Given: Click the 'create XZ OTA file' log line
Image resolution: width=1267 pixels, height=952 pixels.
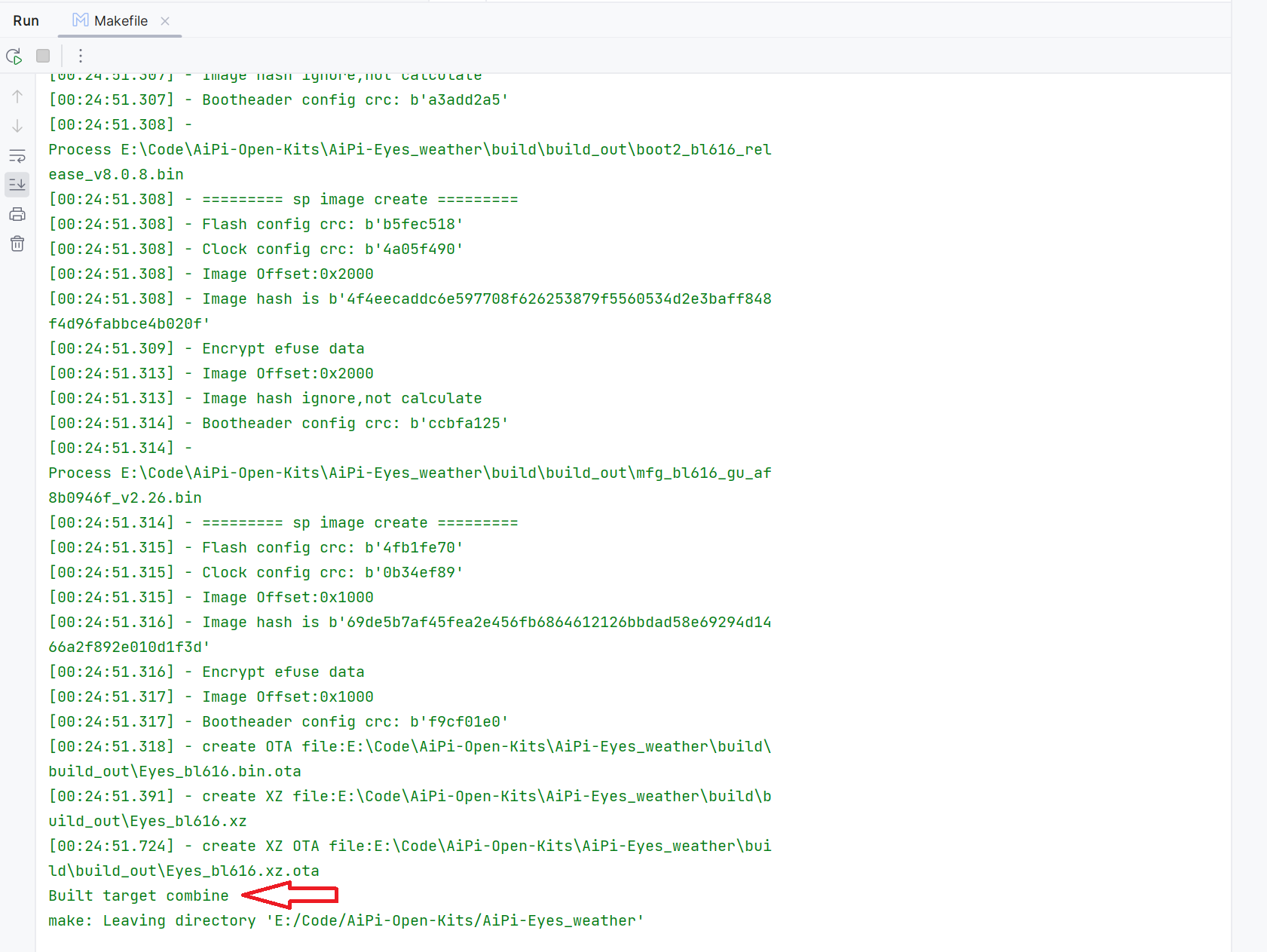Looking at the screenshot, I should 410,846.
